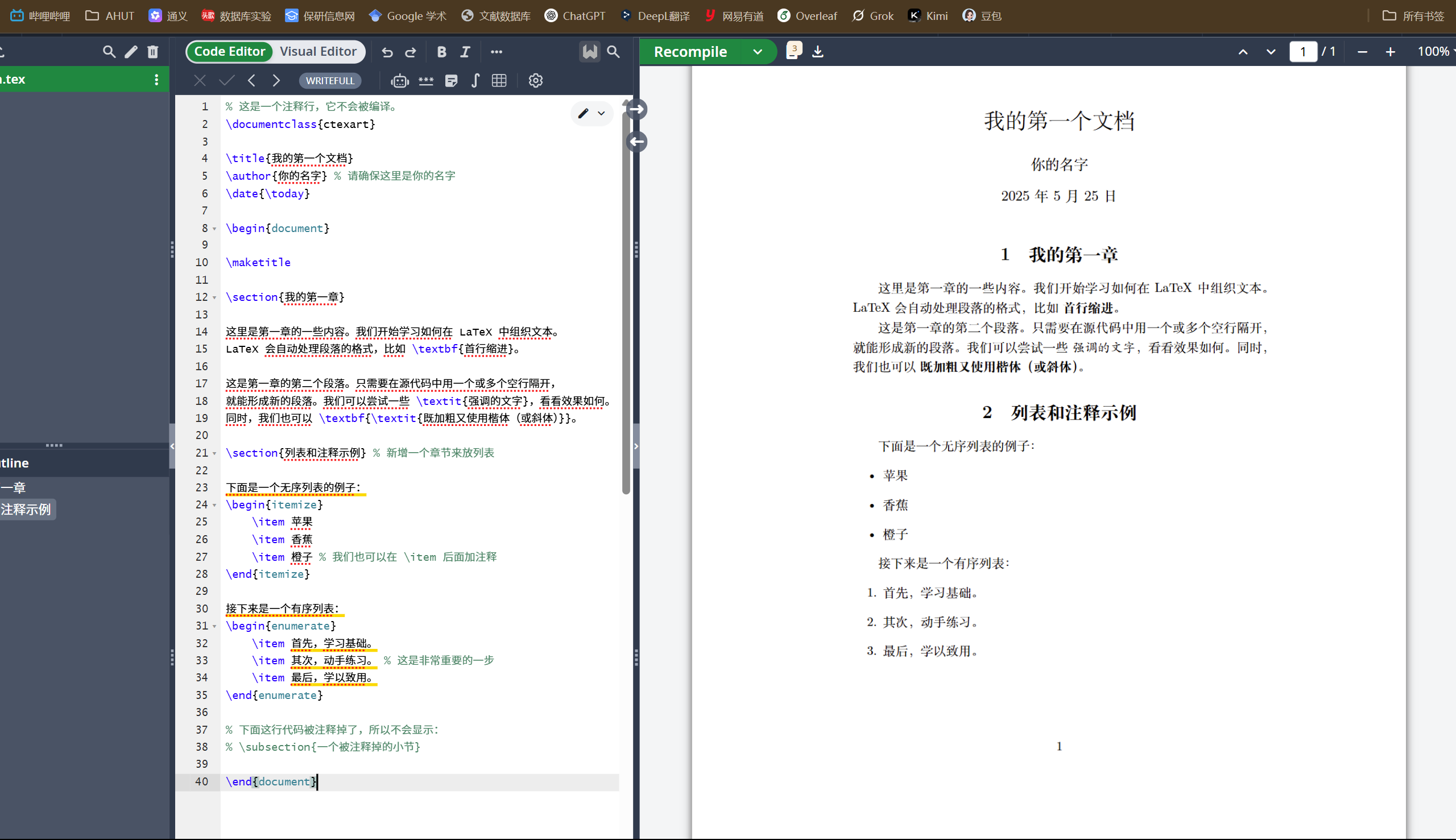
Task: Open Writefull settings gear icon
Action: click(x=535, y=81)
